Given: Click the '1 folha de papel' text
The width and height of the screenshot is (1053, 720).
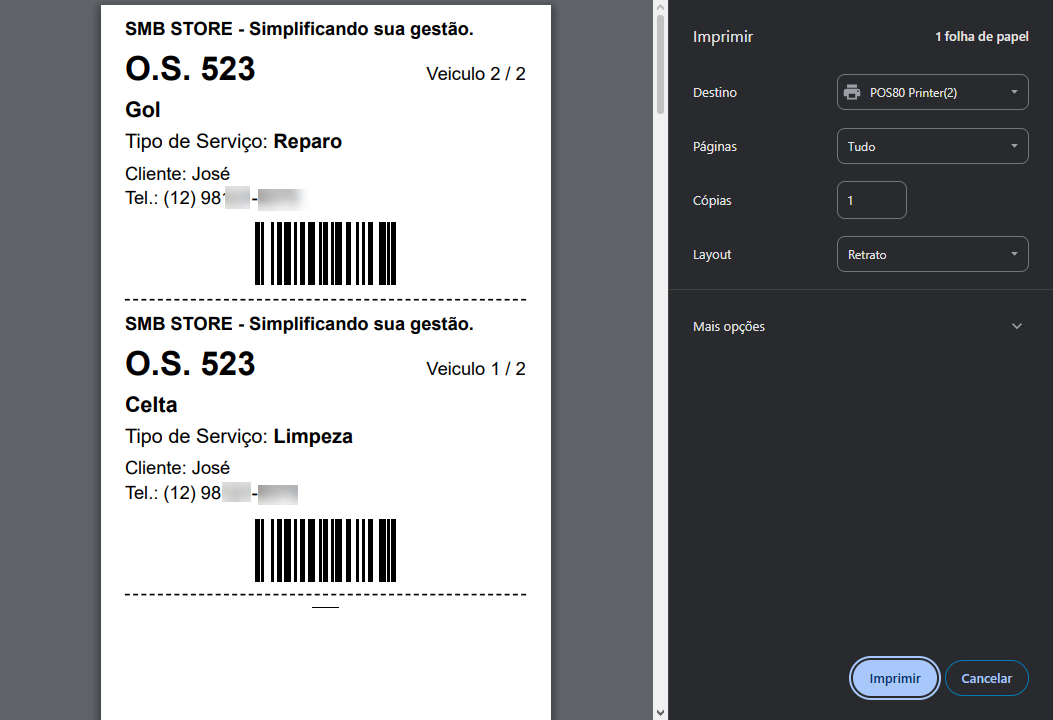Looking at the screenshot, I should [981, 37].
